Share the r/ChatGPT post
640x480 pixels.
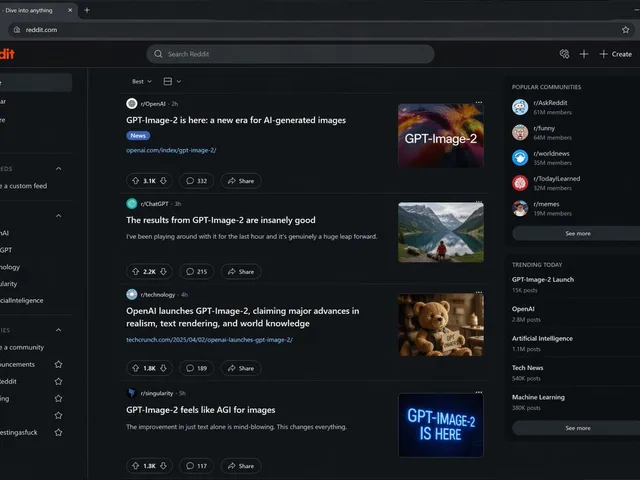tap(241, 271)
